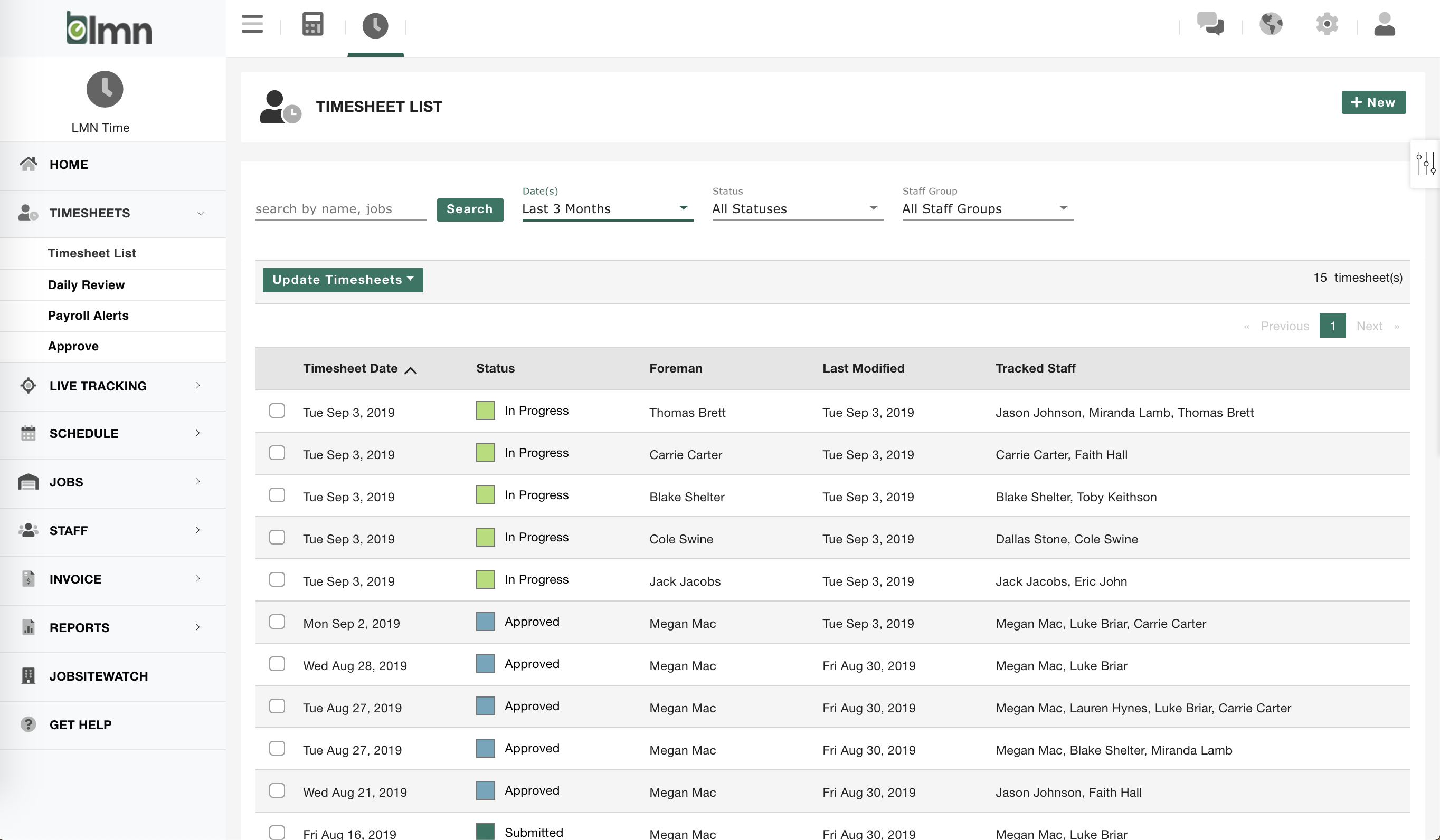Click the hamburger menu icon

coord(252,25)
